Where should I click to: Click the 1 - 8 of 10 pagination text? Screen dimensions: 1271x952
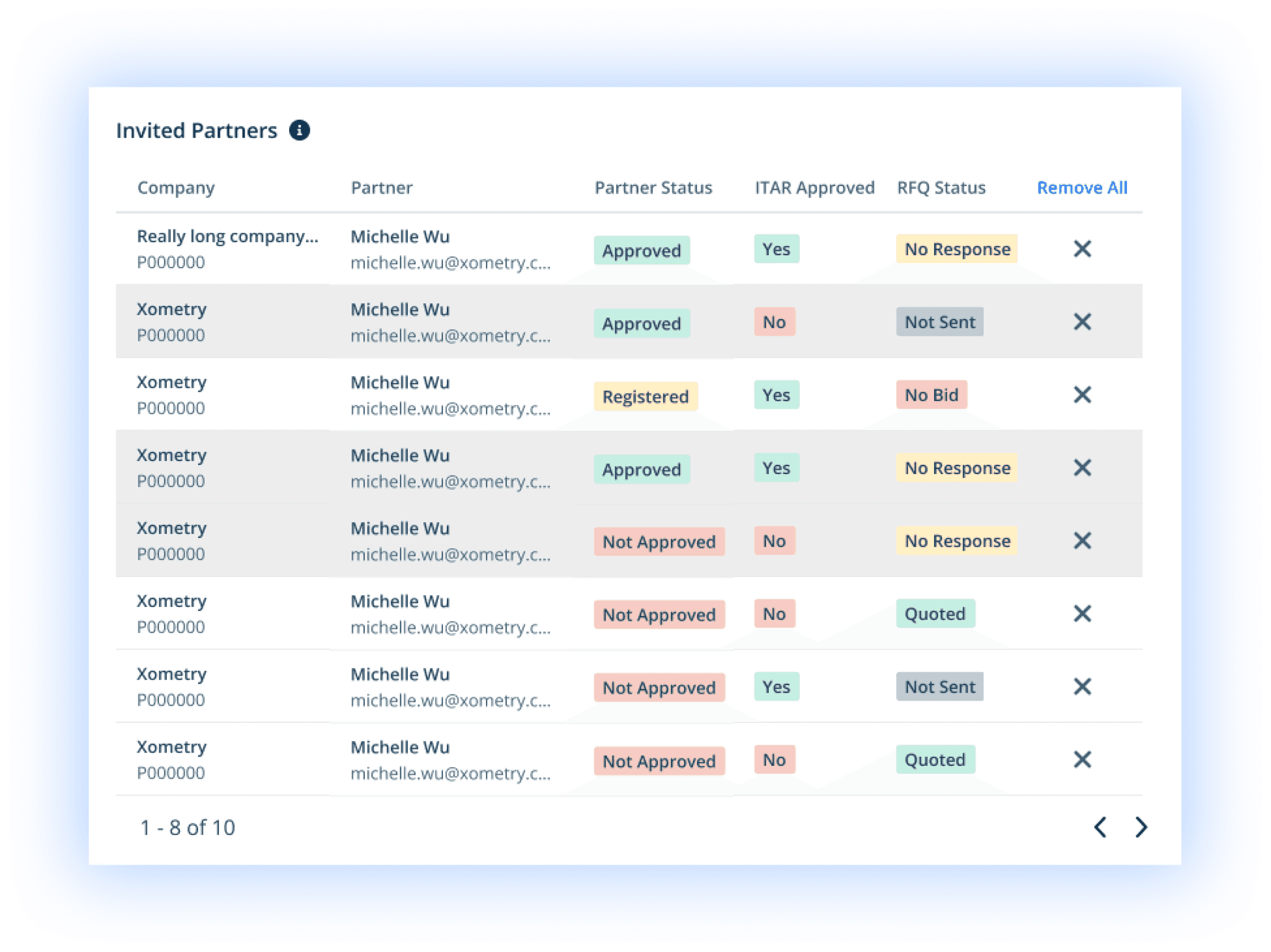click(187, 828)
